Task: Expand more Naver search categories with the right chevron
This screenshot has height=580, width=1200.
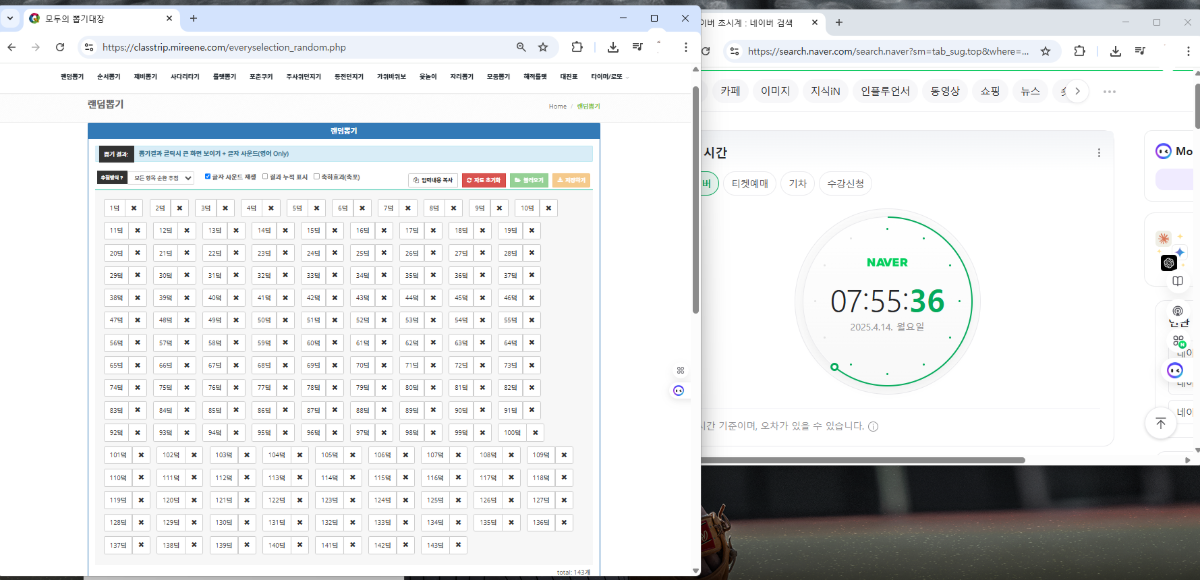Action: pos(1077,91)
